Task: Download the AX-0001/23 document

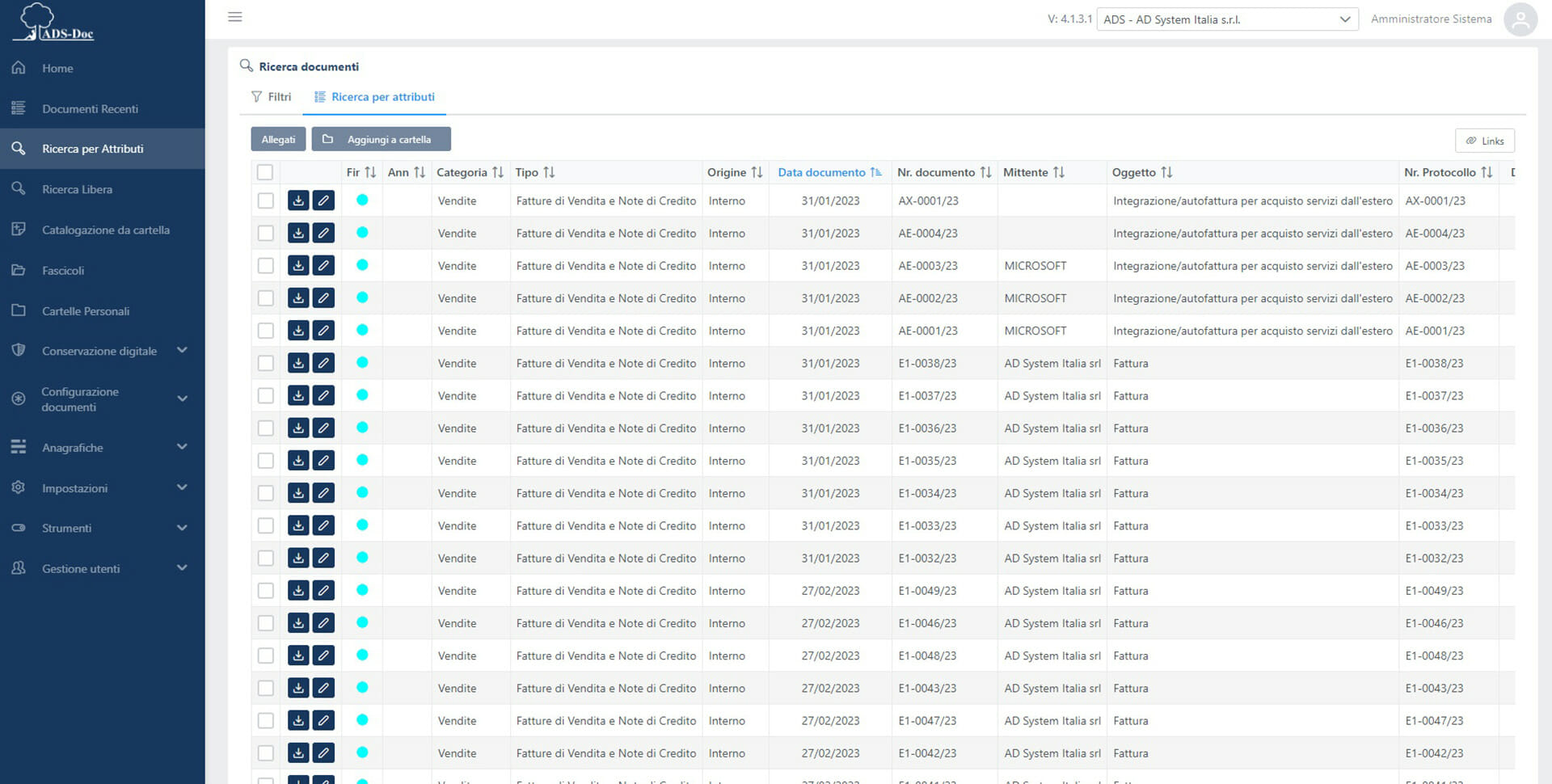Action: (298, 200)
